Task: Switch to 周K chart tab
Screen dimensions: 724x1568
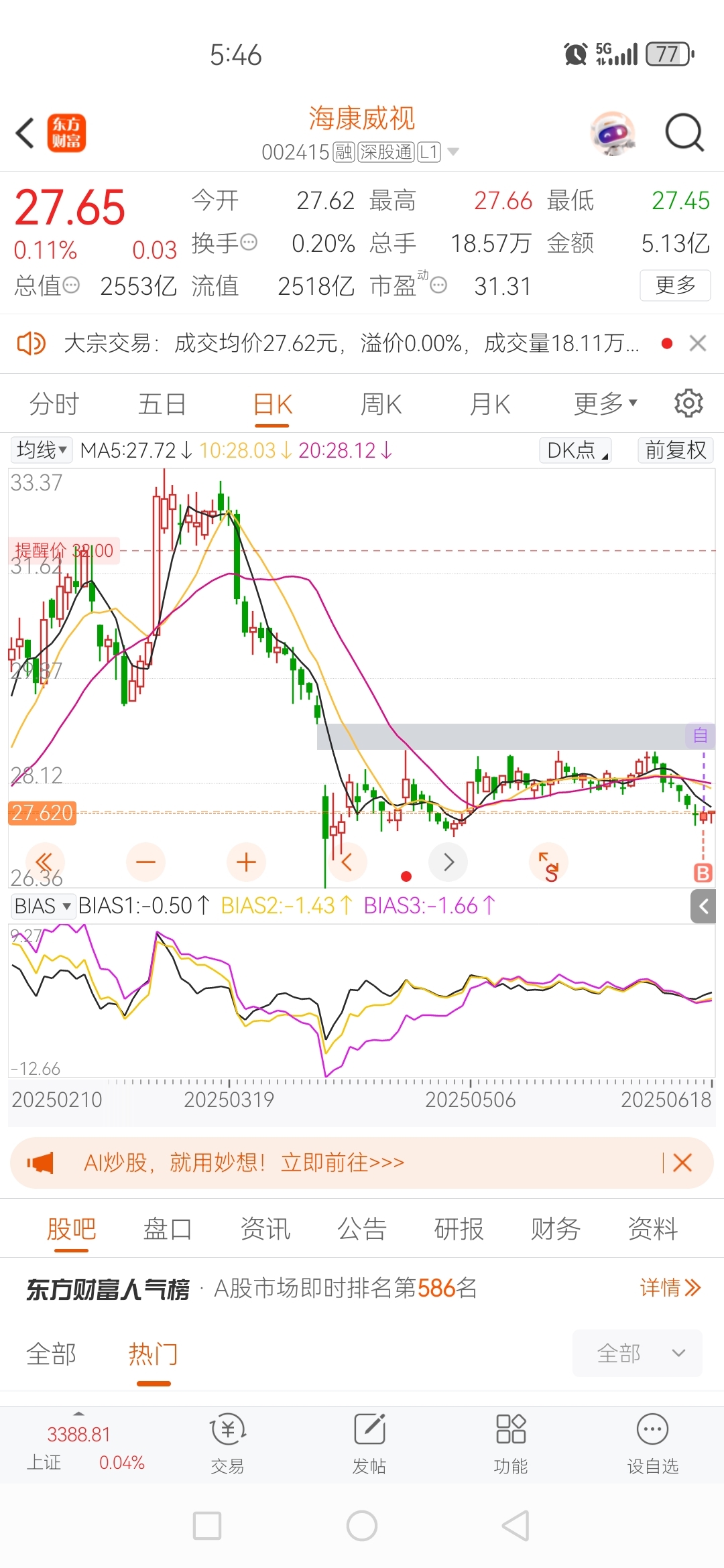Action: tap(381, 404)
